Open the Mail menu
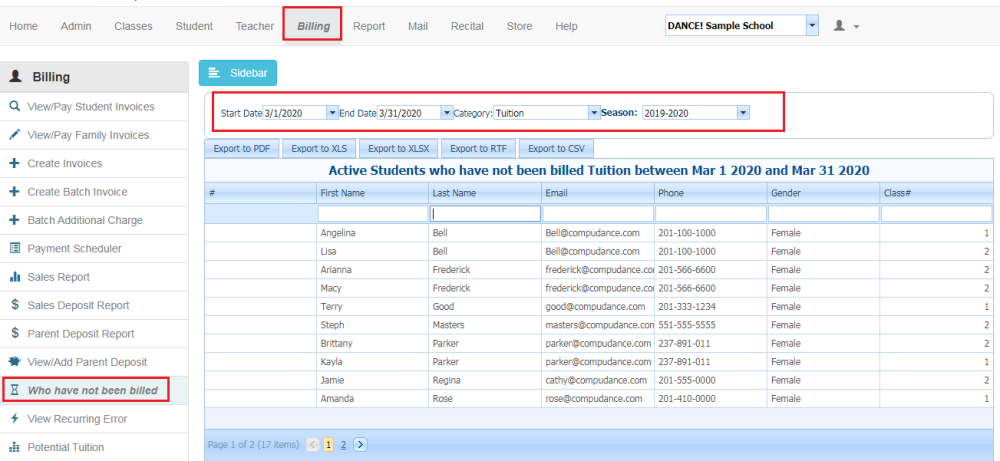This screenshot has width=1000, height=461. [x=418, y=26]
